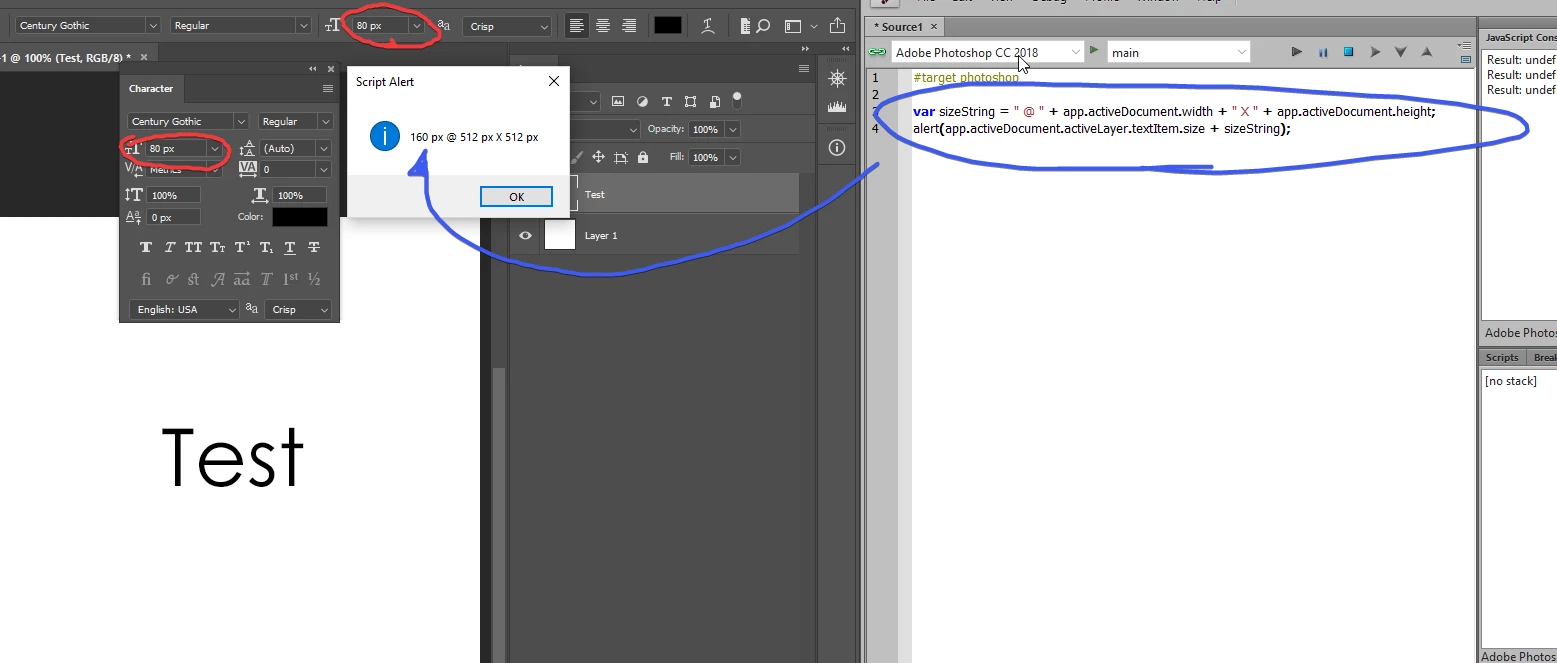Screen dimensions: 1557x663
Task: Apply Superscript in Character panel
Action: click(242, 247)
